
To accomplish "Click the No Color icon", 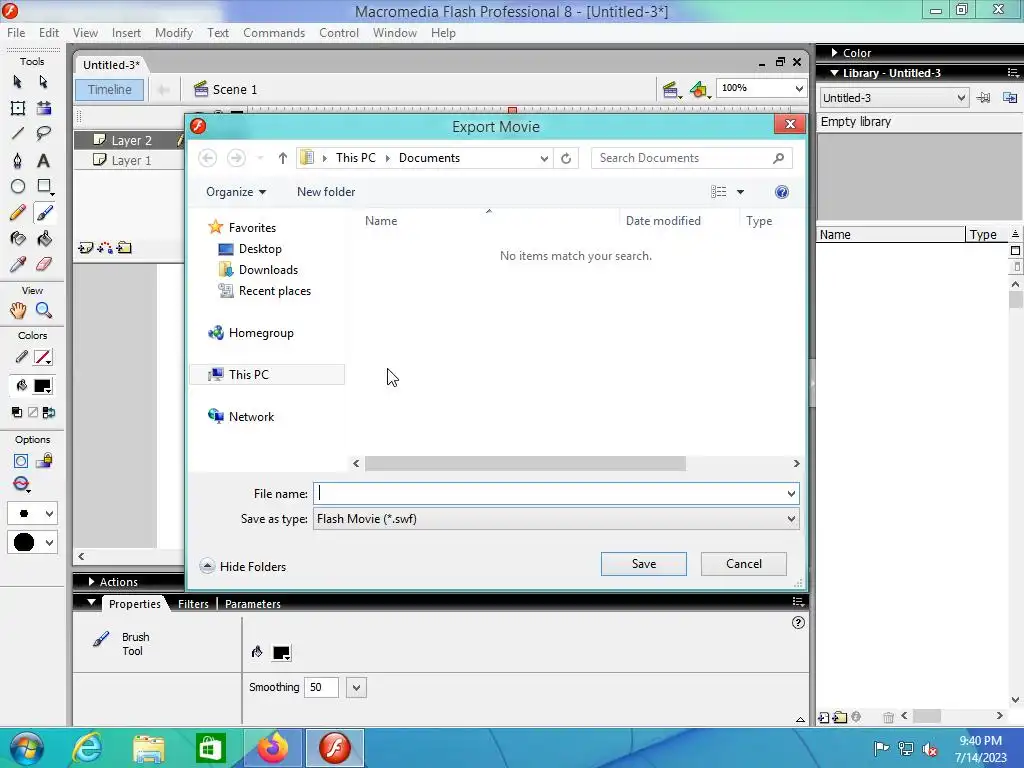I will pyautogui.click(x=33, y=412).
